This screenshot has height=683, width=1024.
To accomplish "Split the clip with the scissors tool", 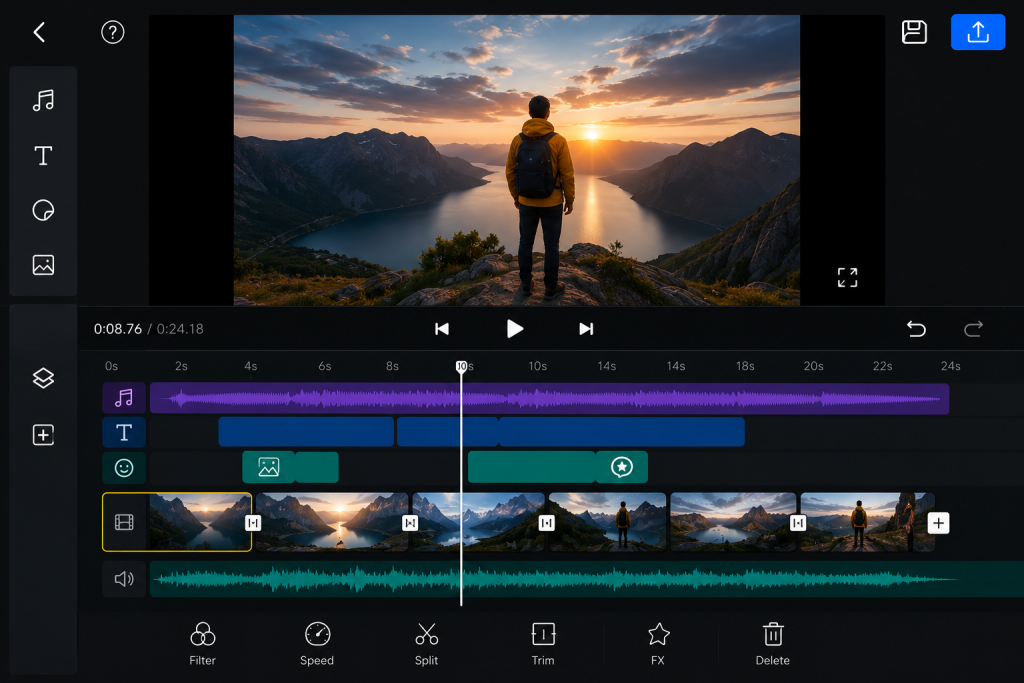I will click(x=426, y=644).
